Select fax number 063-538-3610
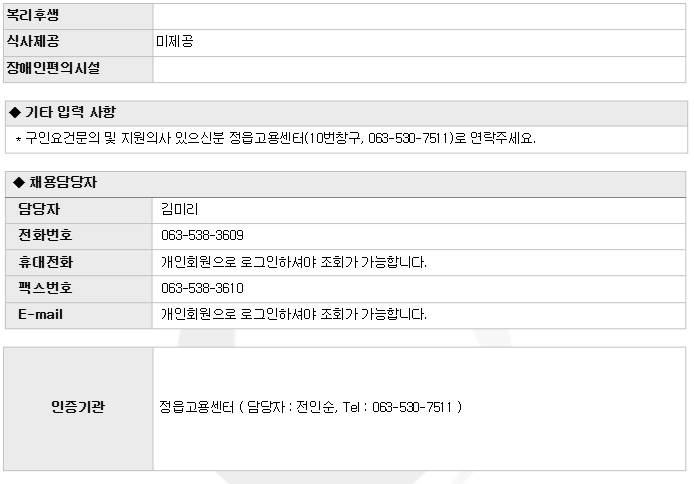This screenshot has height=484, width=694. tap(202, 289)
